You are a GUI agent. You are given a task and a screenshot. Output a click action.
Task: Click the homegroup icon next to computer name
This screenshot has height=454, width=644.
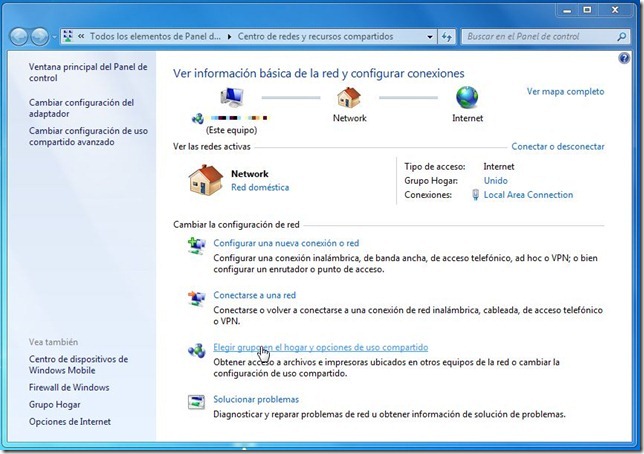click(x=198, y=119)
